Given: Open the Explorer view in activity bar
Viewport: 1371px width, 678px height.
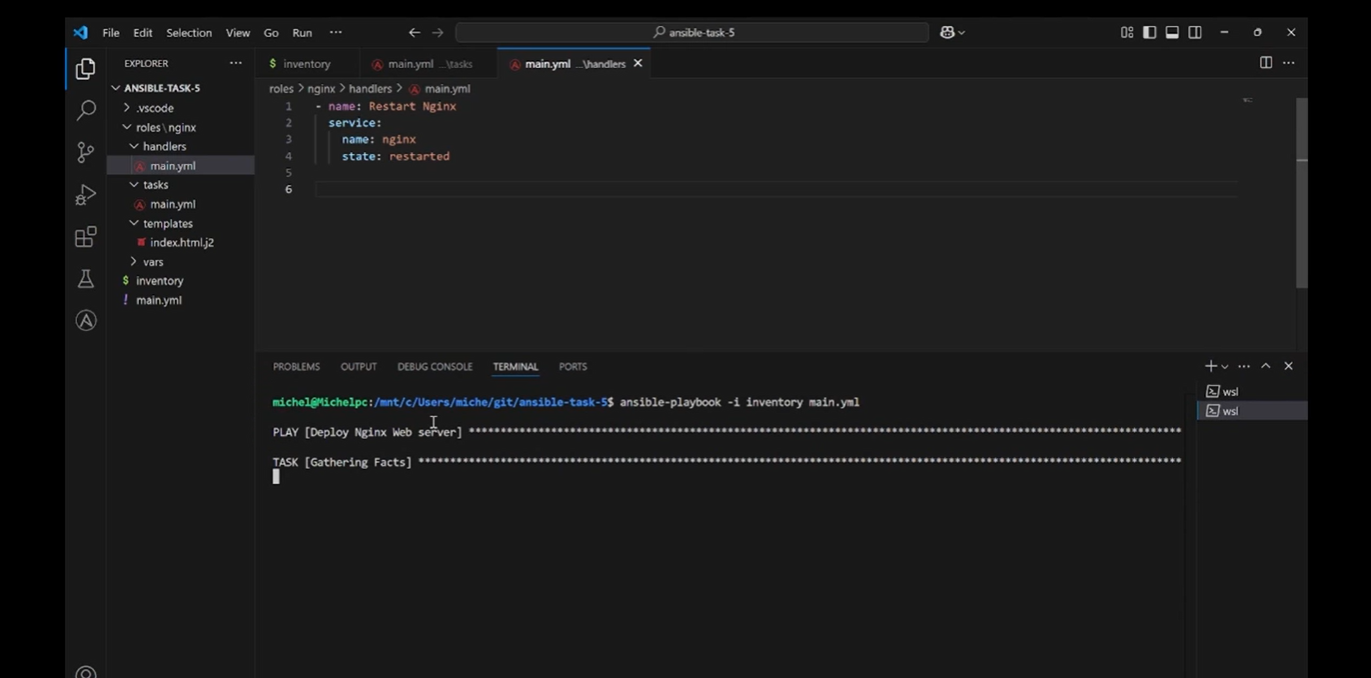Looking at the screenshot, I should coord(86,69).
